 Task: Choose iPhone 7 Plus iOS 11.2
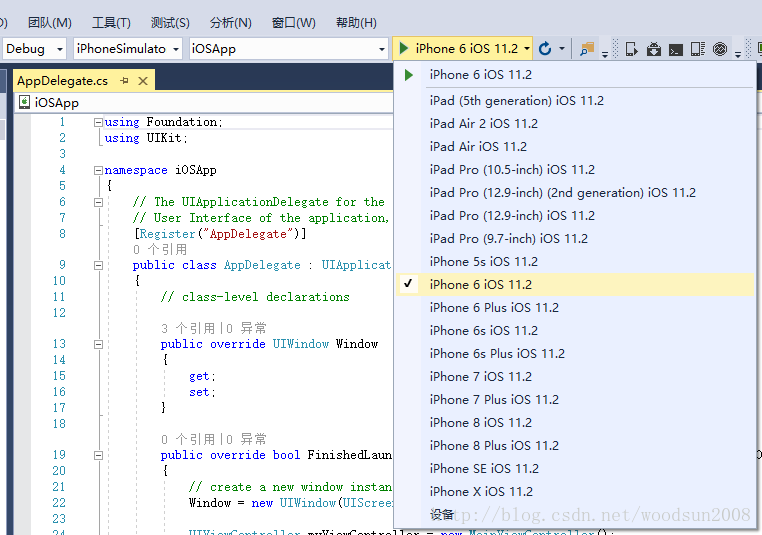(x=575, y=399)
